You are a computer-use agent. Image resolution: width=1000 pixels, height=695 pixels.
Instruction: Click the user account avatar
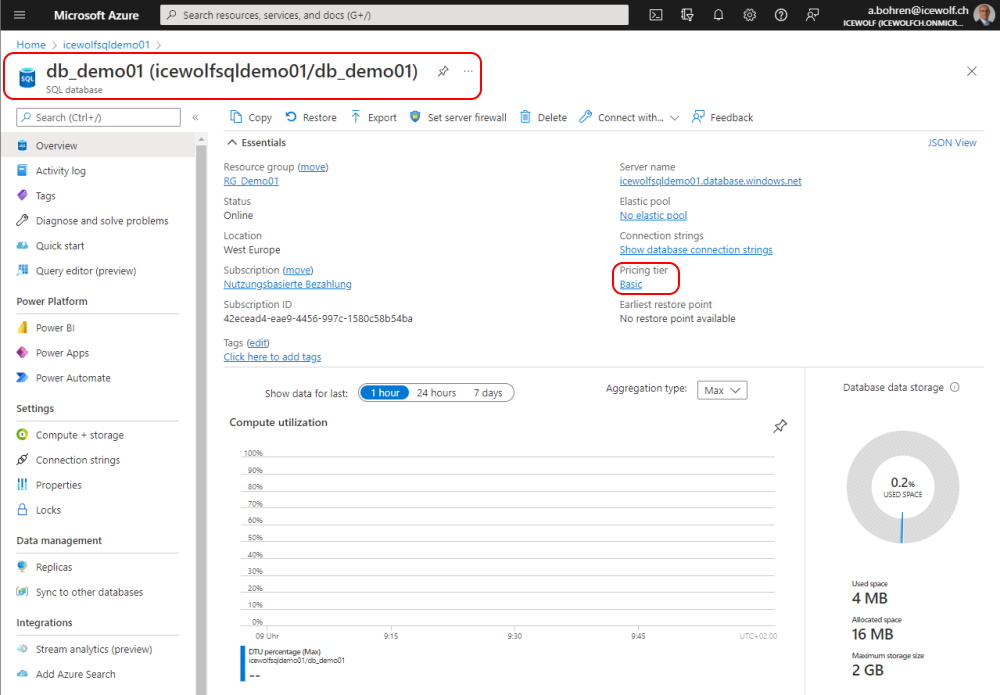point(985,15)
